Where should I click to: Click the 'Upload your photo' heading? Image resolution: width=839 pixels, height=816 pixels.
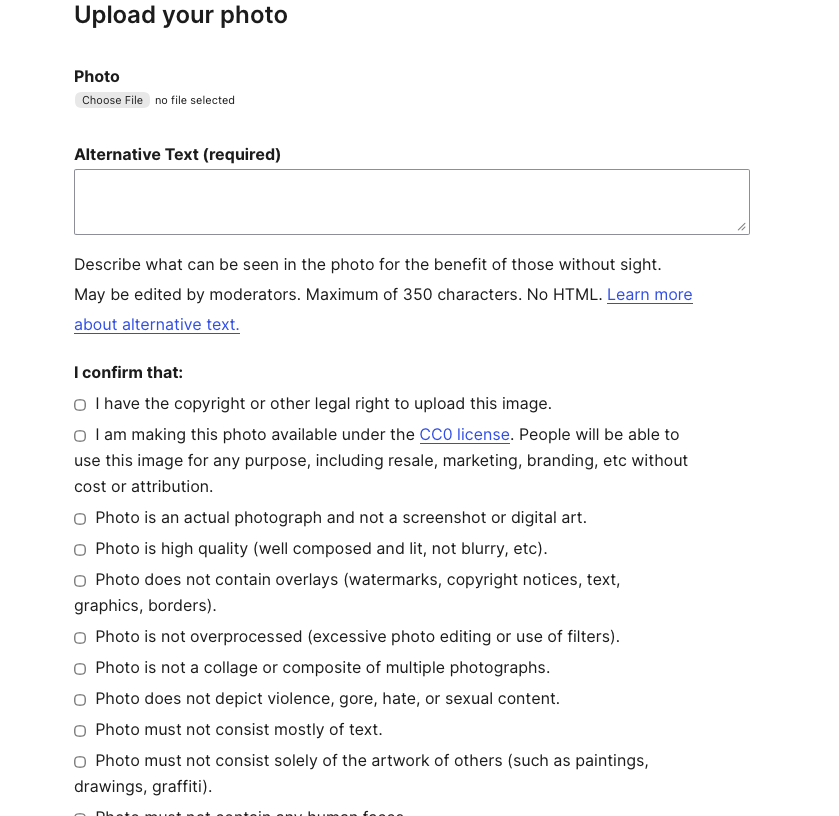(181, 15)
